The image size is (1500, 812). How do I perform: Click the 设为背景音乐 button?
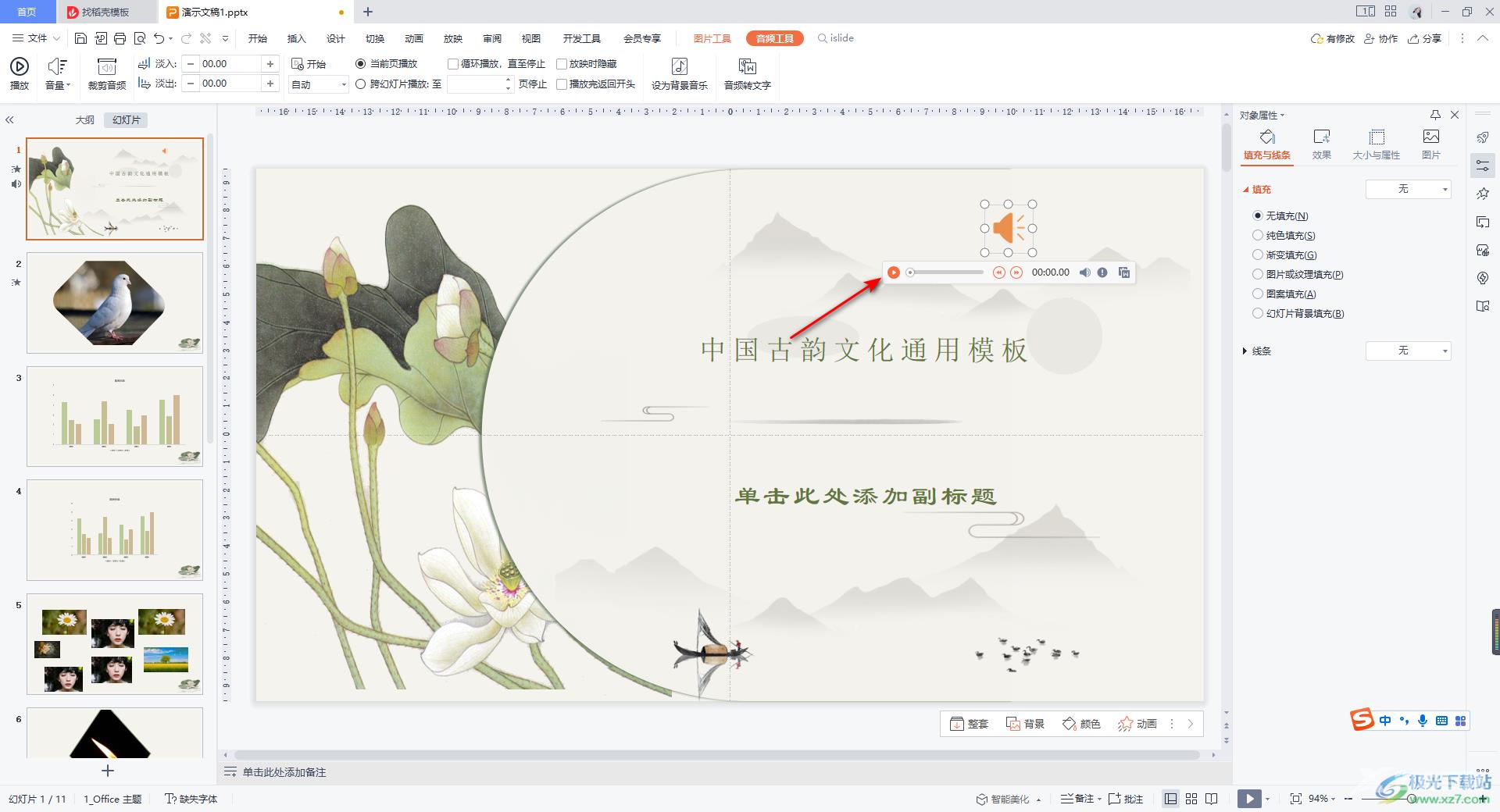tap(680, 74)
